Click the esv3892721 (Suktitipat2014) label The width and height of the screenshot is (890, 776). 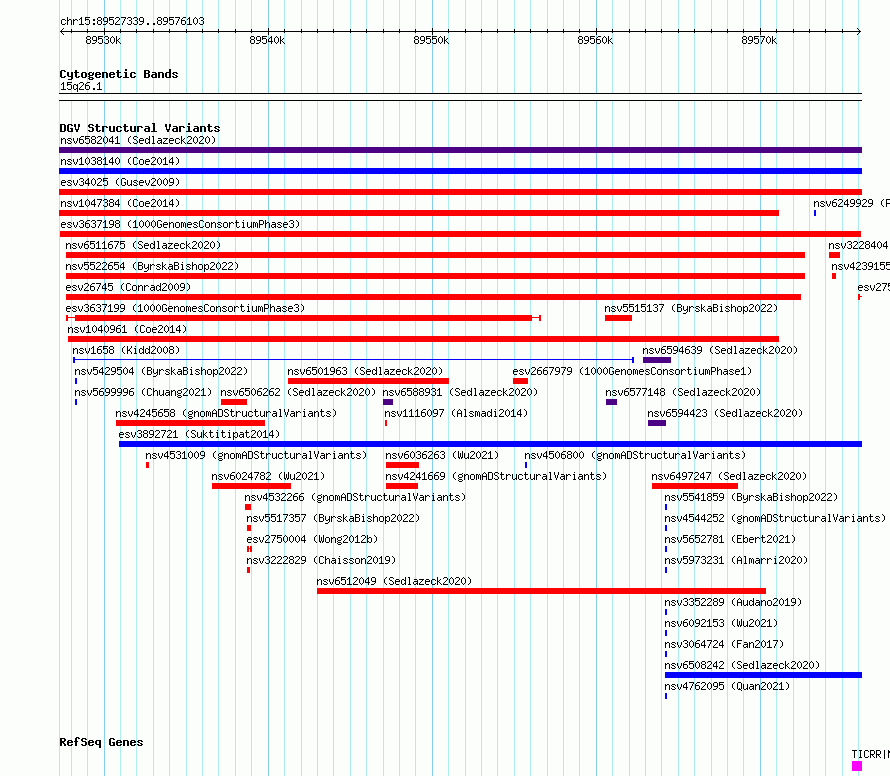199,434
